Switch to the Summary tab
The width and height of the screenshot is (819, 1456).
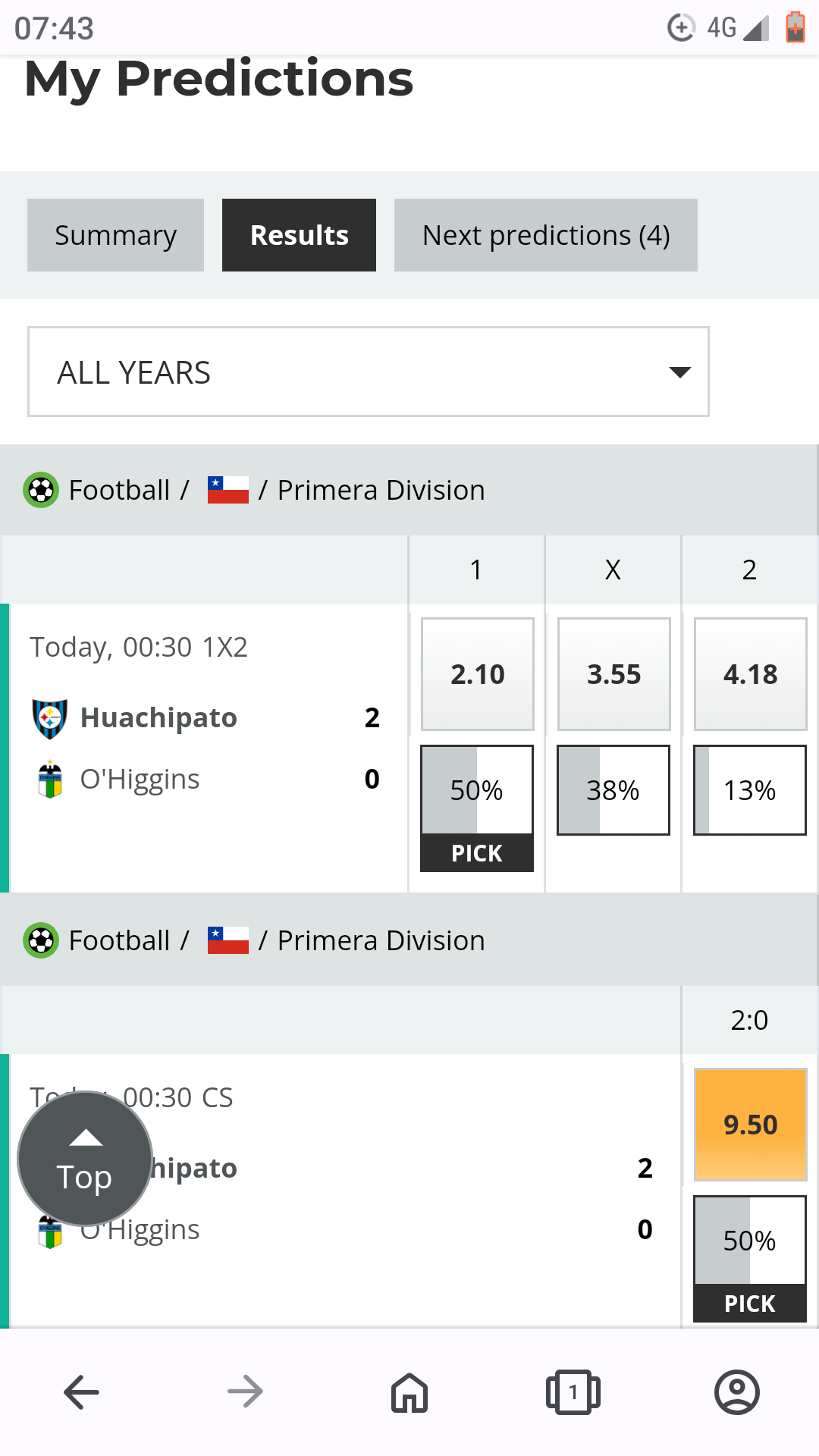click(x=115, y=235)
